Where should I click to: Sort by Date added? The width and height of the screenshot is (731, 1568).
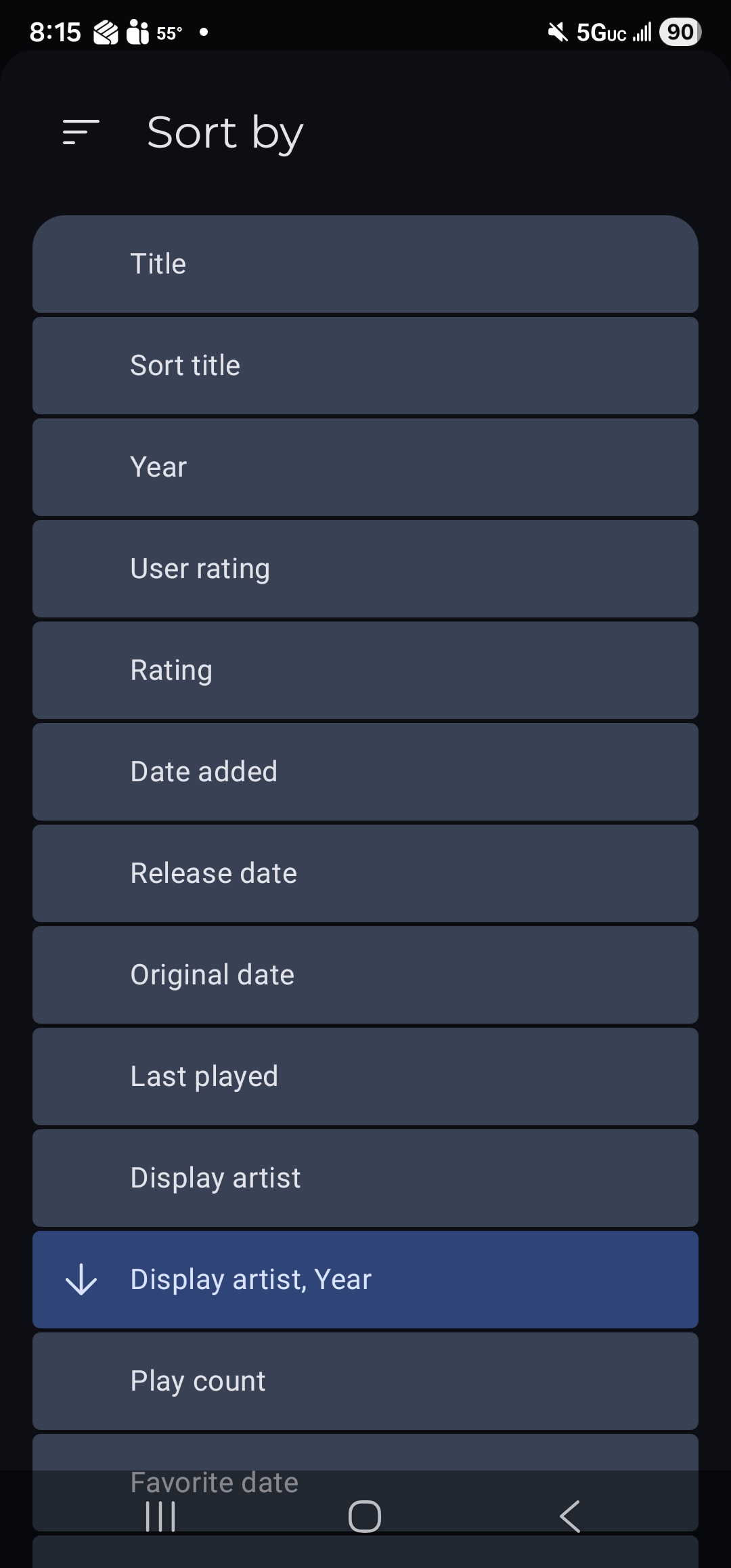(365, 772)
